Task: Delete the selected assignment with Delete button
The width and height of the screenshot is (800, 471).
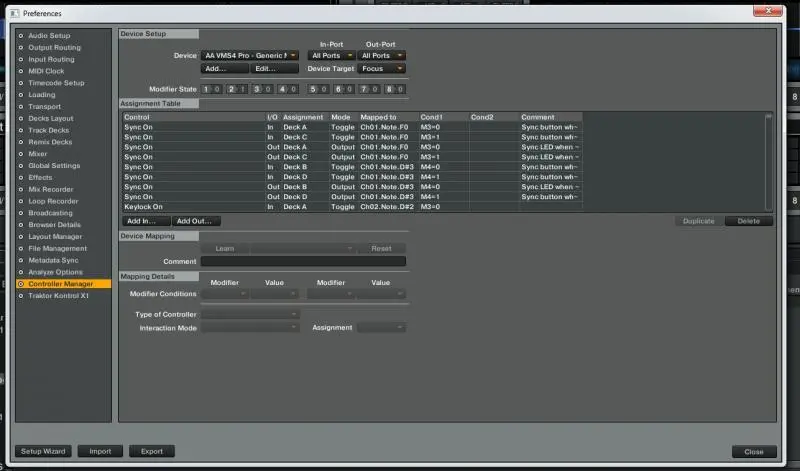Action: click(749, 221)
